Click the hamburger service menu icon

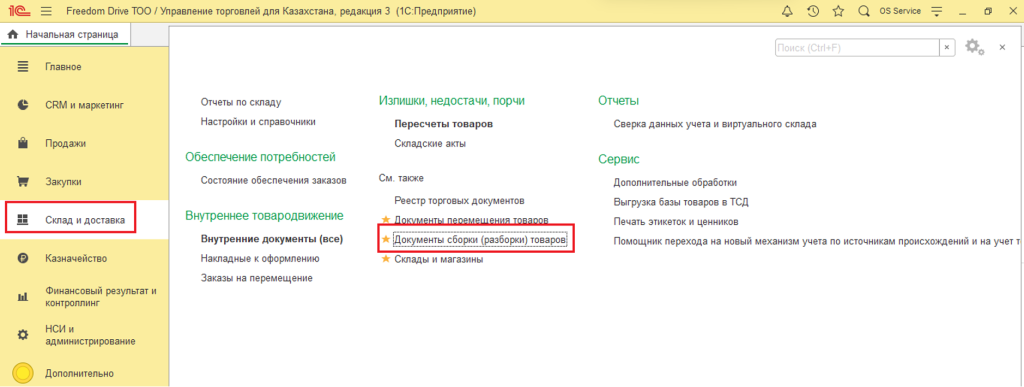(x=46, y=11)
